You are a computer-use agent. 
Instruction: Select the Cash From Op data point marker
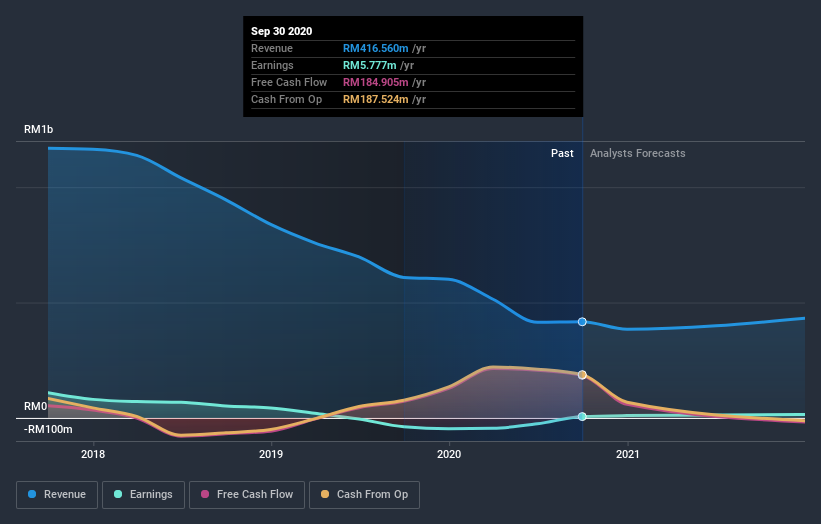pos(582,375)
